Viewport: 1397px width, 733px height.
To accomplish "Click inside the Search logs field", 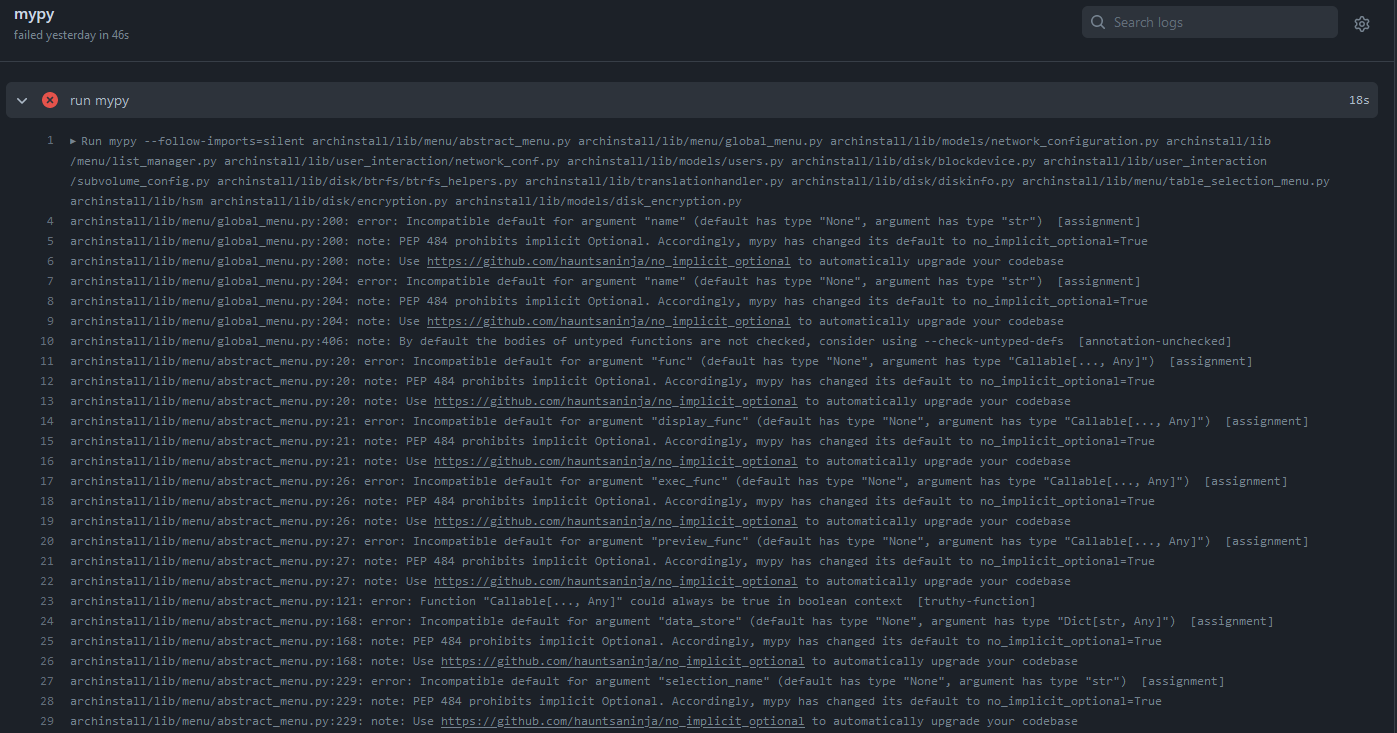I will [x=1210, y=21].
